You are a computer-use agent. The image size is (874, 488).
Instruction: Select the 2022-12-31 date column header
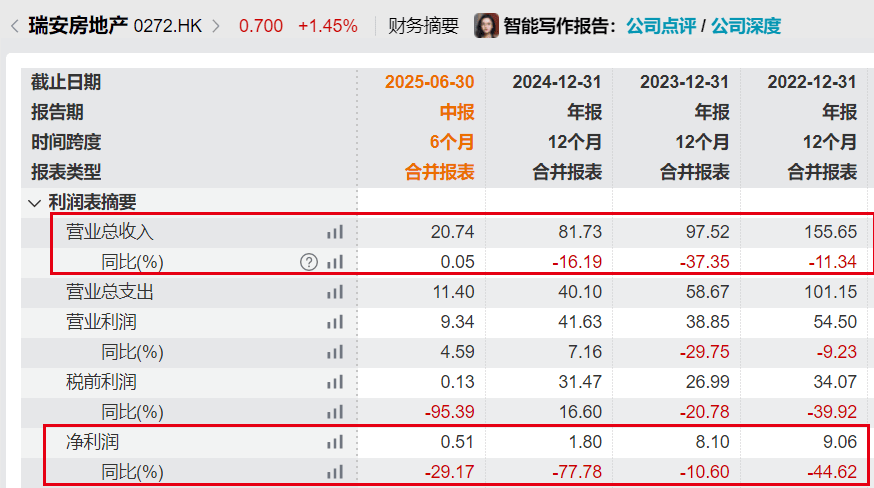[812, 82]
